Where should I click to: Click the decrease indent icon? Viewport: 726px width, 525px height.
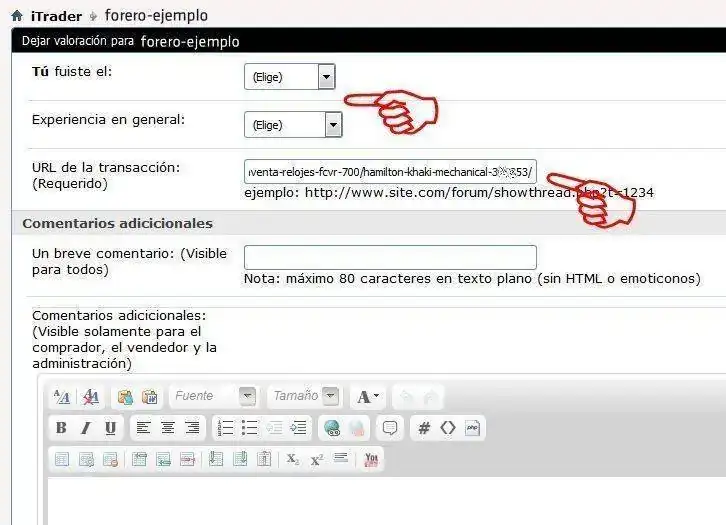[274, 428]
